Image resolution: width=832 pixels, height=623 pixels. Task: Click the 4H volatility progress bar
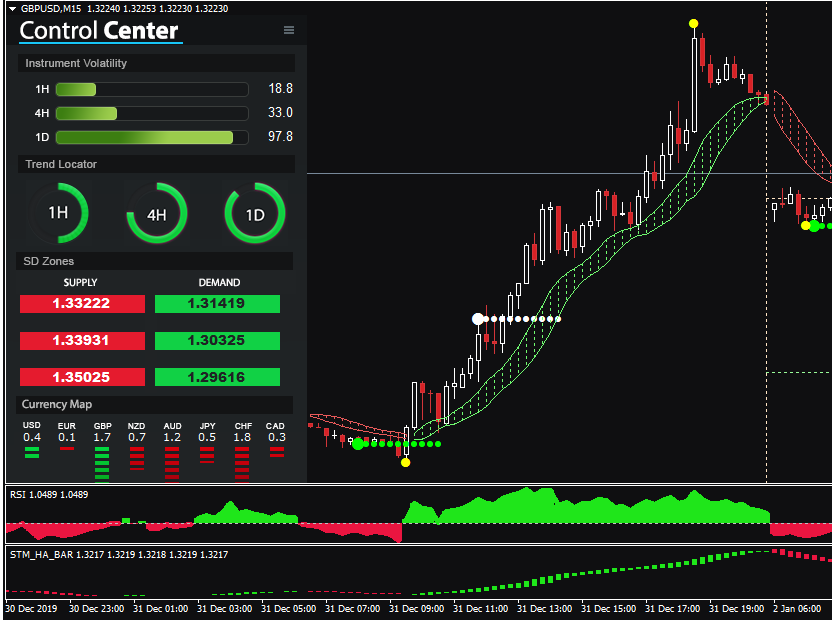151,113
